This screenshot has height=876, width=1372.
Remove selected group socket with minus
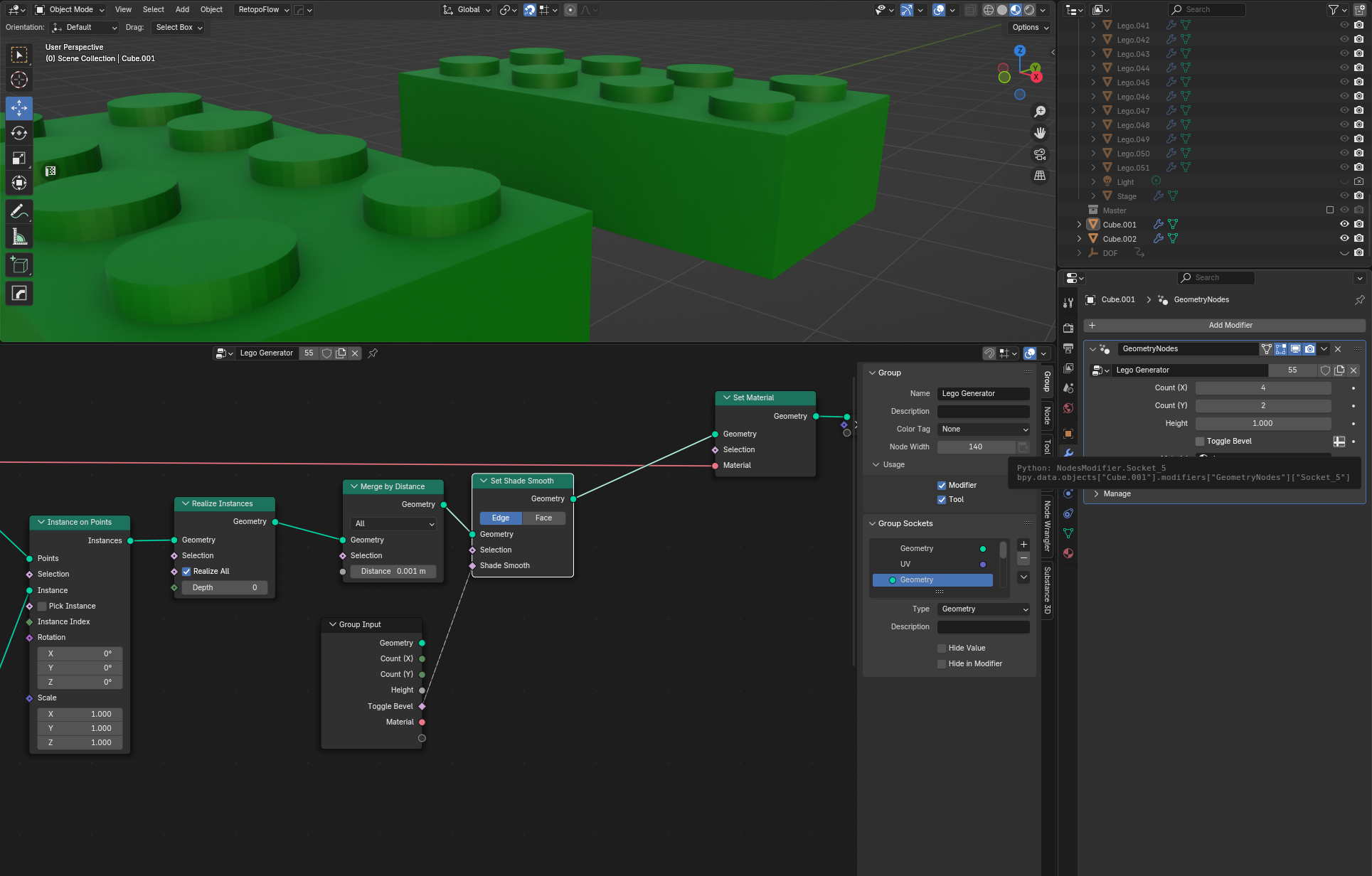1023,559
